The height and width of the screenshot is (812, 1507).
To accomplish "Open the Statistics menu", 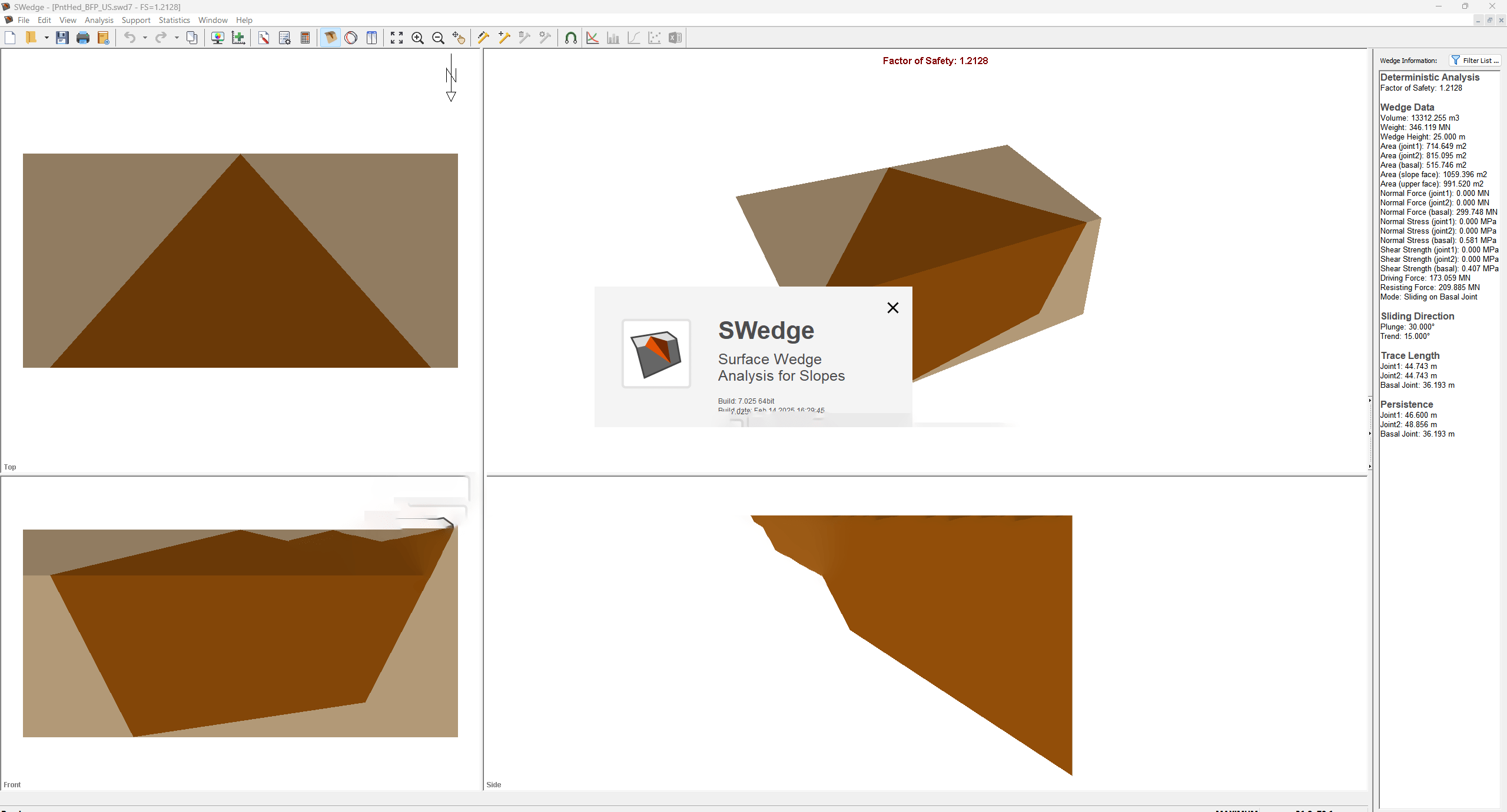I will tap(174, 20).
